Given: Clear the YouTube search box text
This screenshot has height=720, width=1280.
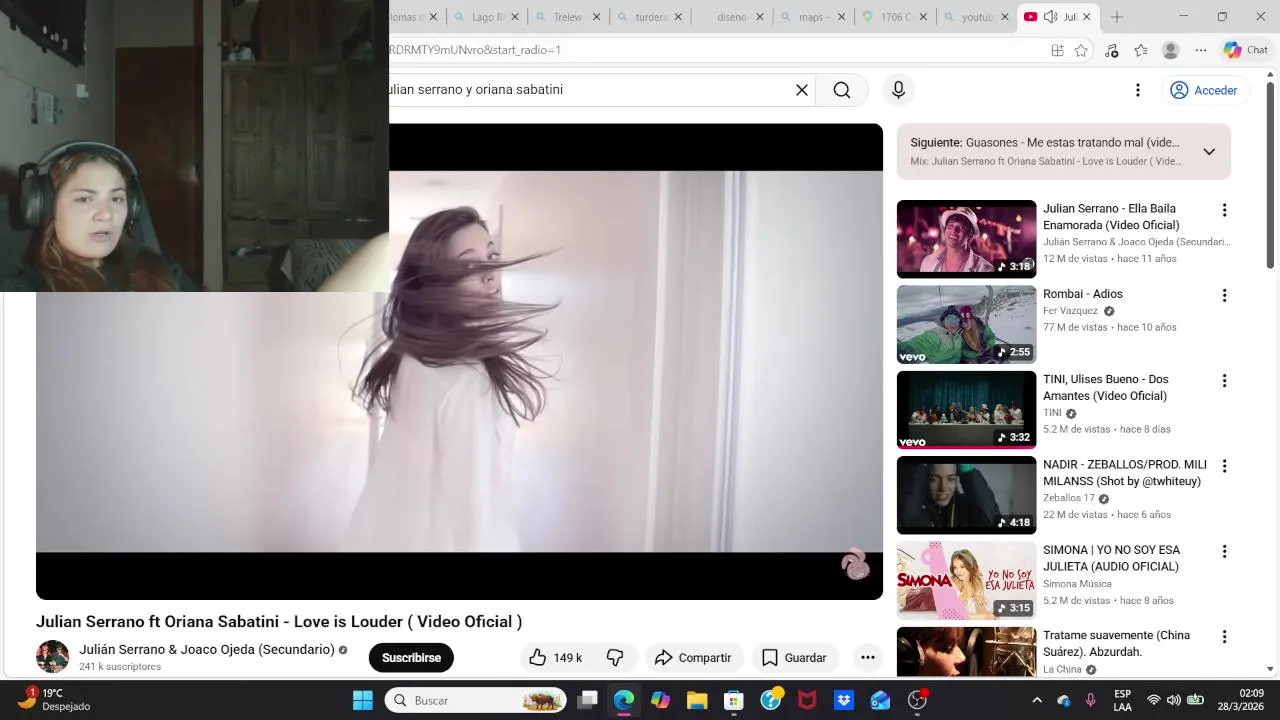Looking at the screenshot, I should point(801,90).
